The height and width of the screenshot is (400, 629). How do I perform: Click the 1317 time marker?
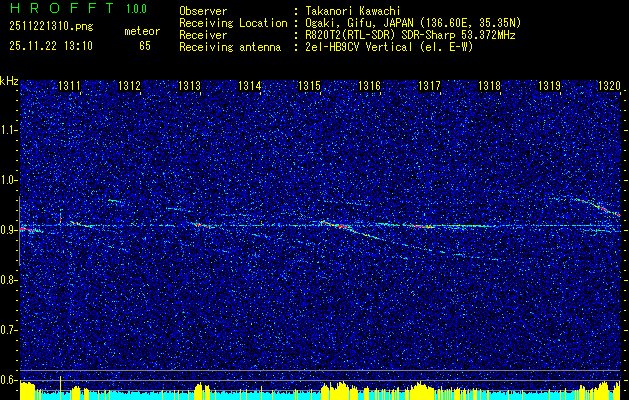(429, 85)
